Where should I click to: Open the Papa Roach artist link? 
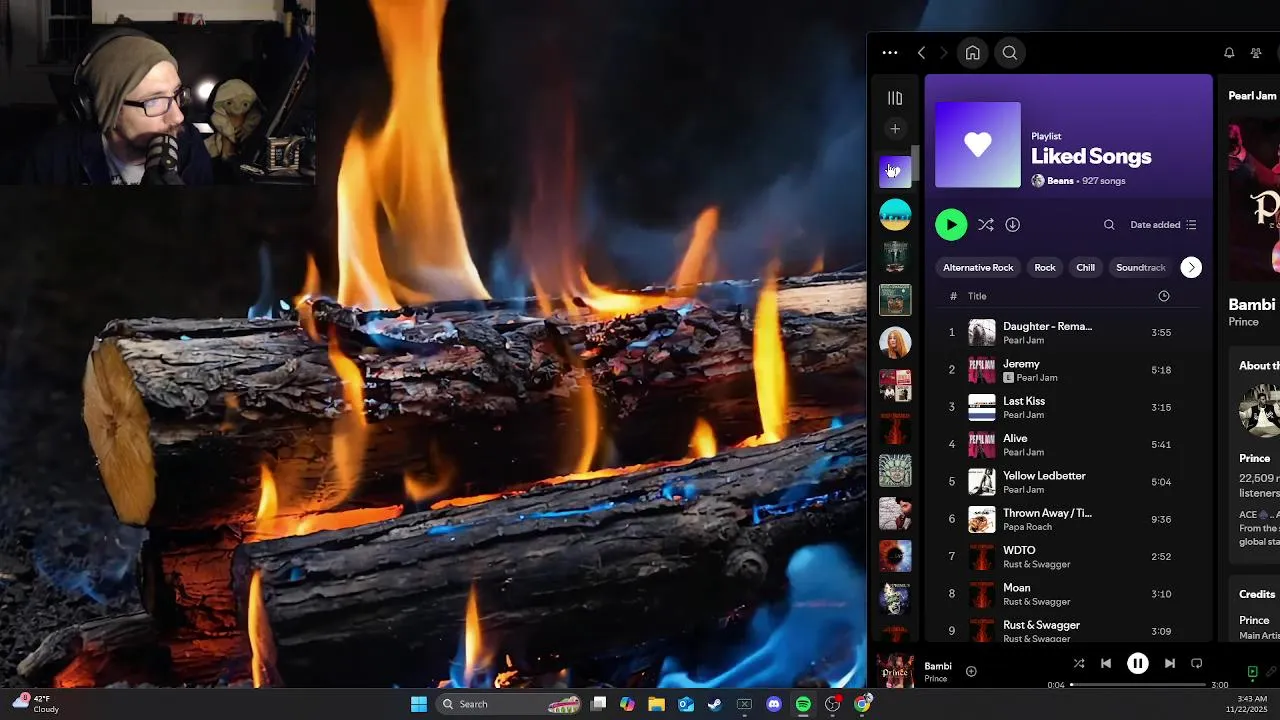coord(1027,527)
